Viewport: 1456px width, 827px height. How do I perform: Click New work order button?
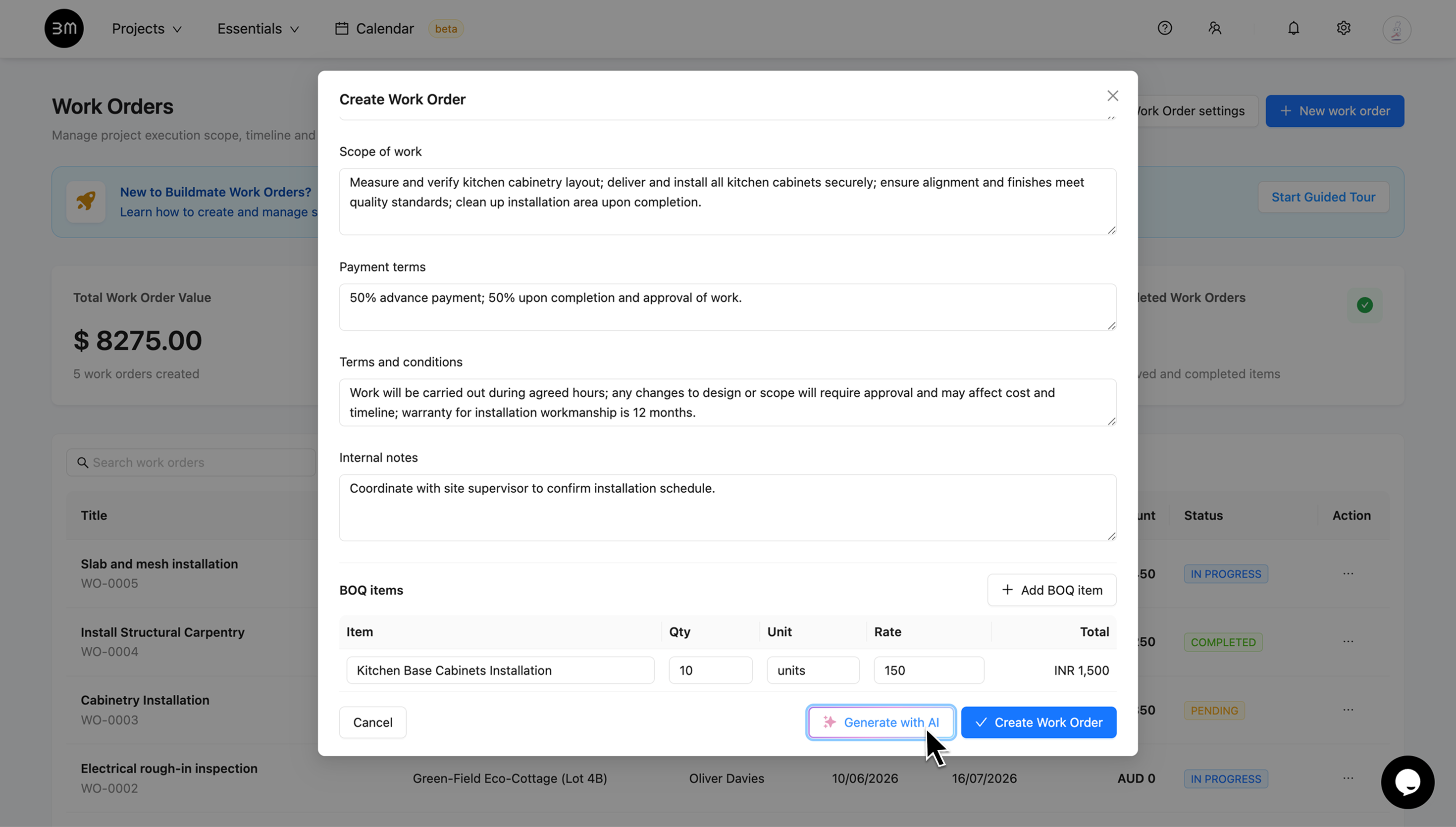click(x=1335, y=111)
